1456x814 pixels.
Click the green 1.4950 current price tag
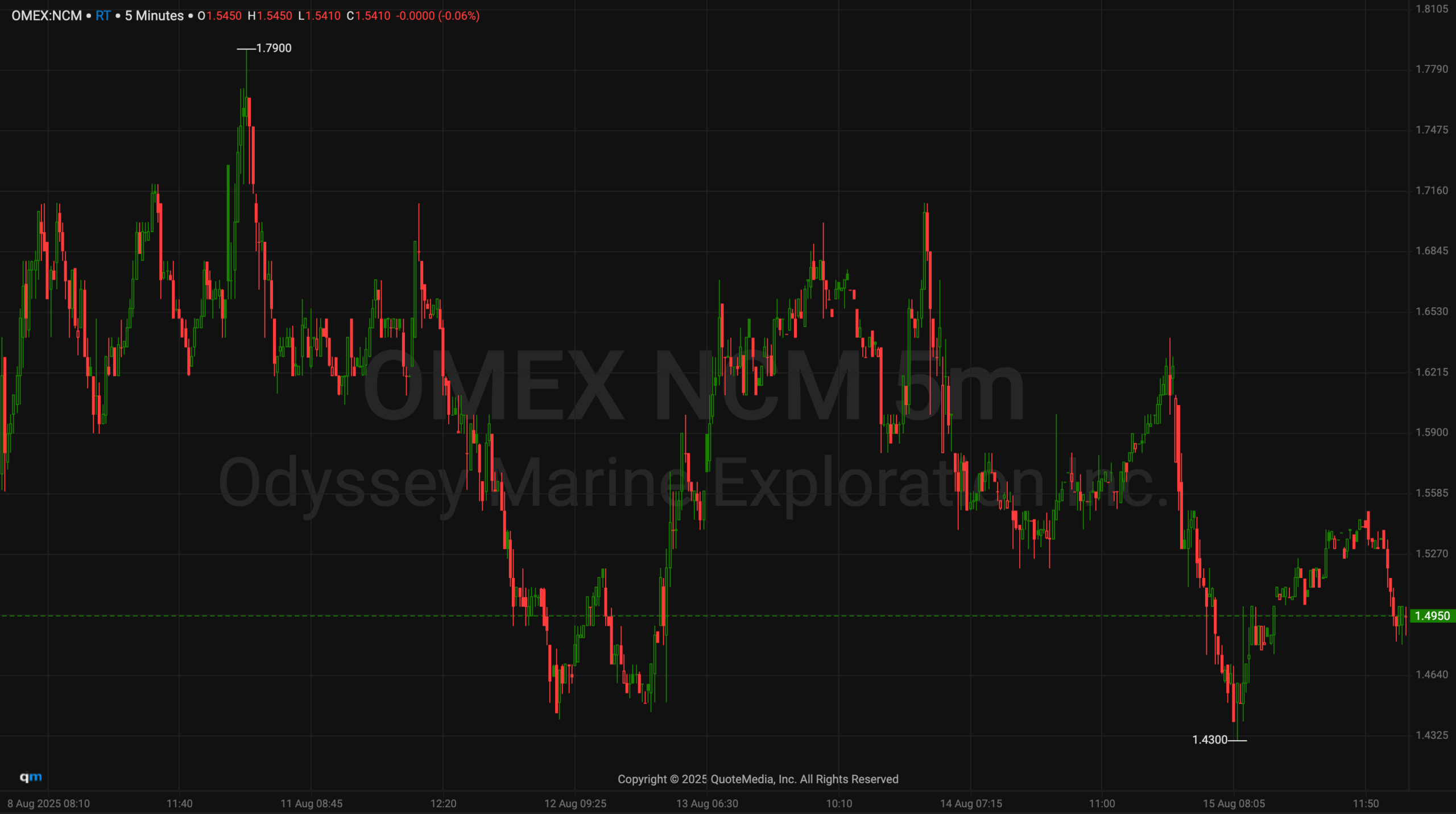(x=1432, y=616)
